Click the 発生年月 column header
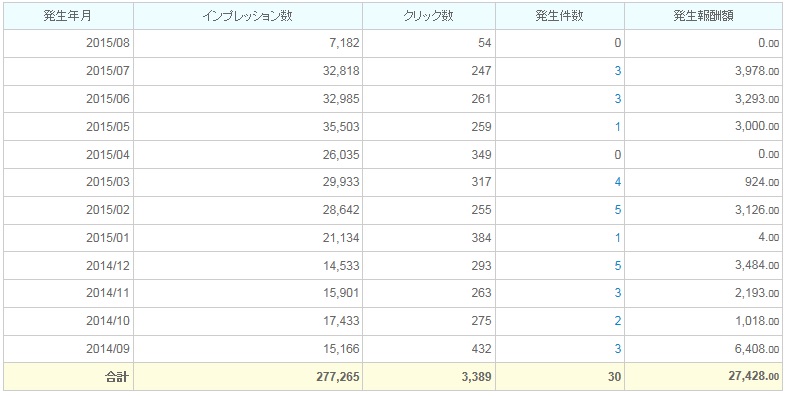 [68, 16]
